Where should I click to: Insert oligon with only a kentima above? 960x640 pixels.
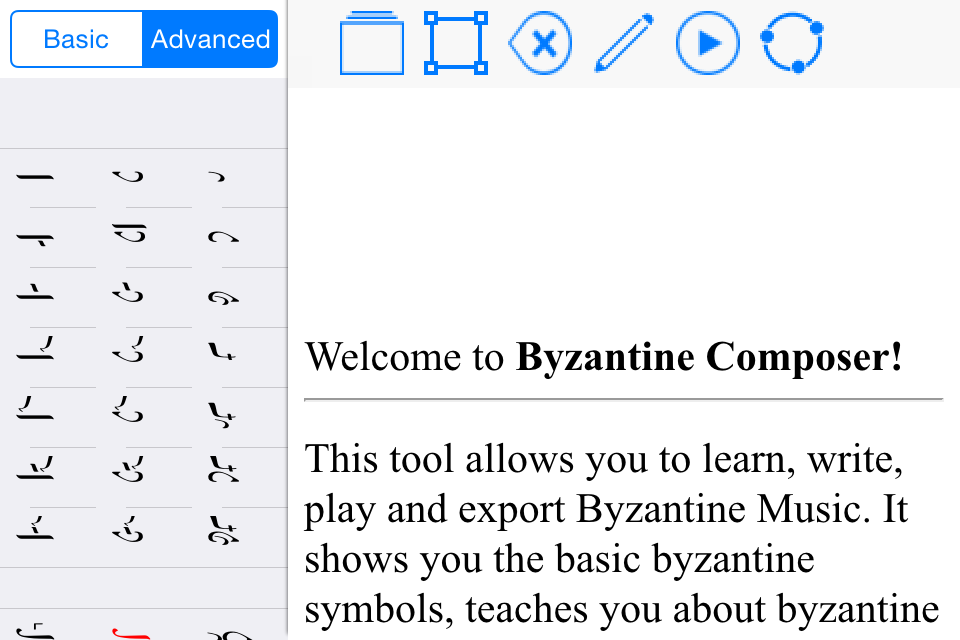pos(35,292)
